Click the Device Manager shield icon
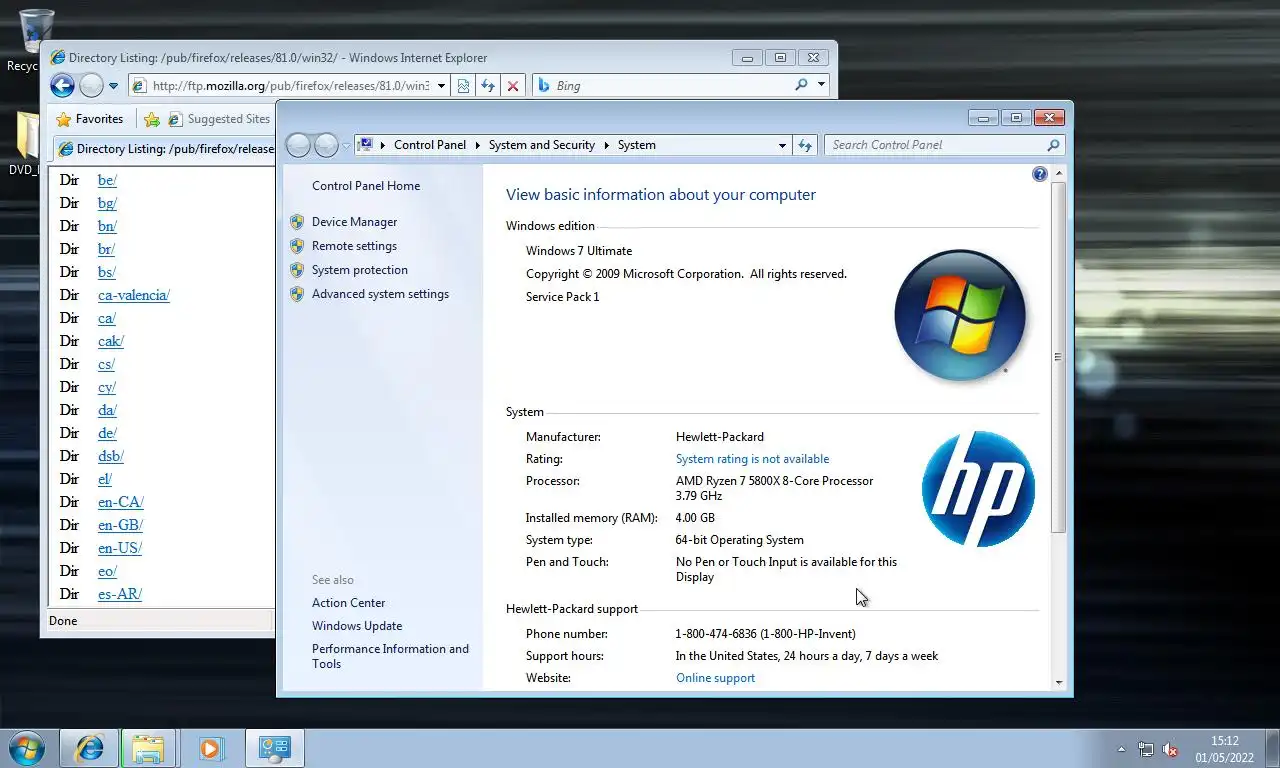The height and width of the screenshot is (768, 1280). click(x=297, y=222)
